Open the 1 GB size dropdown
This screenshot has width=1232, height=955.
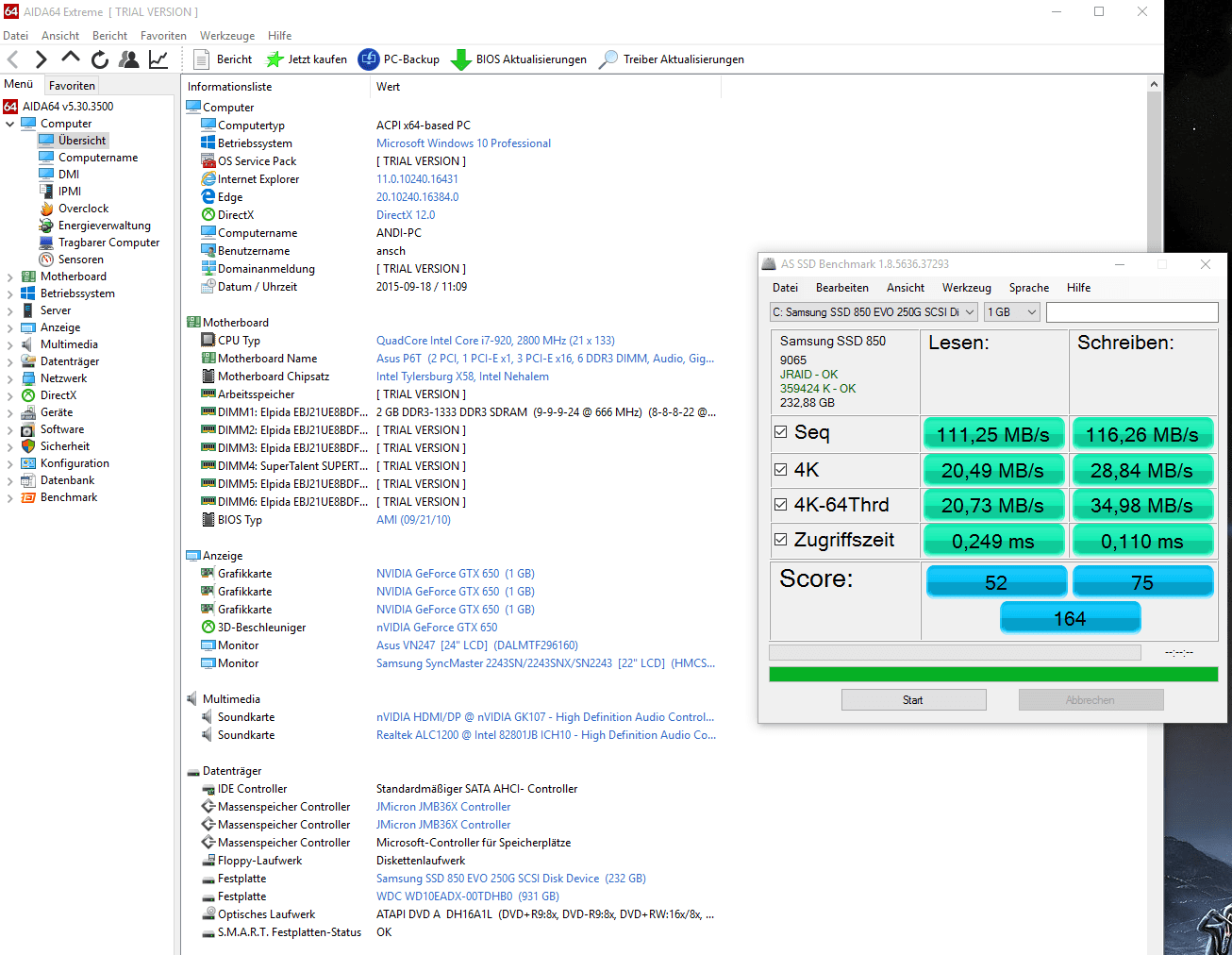click(1012, 312)
